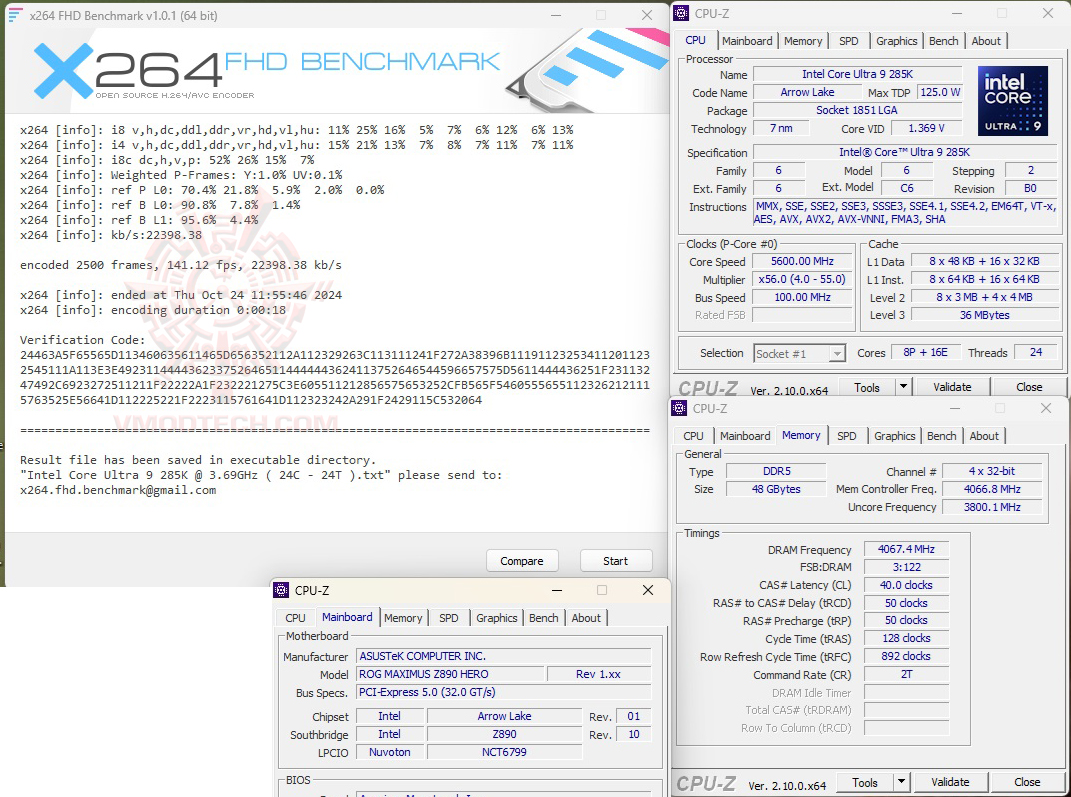1071x797 pixels.
Task: Select Memory tab in the bottom Mainboard window
Action: (403, 618)
